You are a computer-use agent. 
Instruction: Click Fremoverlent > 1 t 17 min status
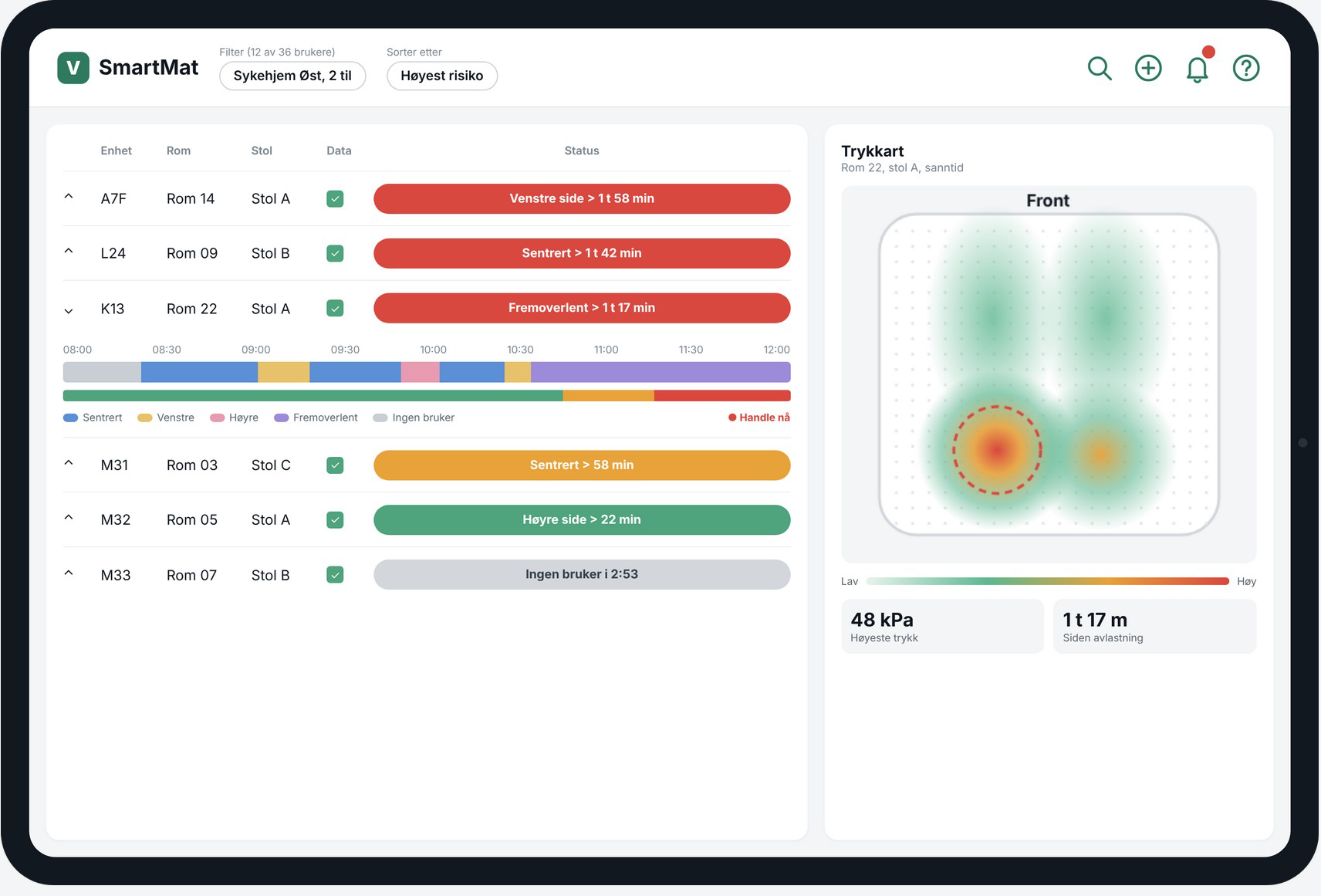[582, 308]
